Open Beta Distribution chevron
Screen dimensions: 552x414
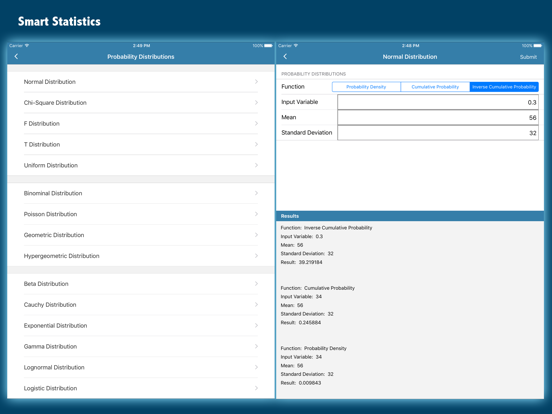[256, 283]
